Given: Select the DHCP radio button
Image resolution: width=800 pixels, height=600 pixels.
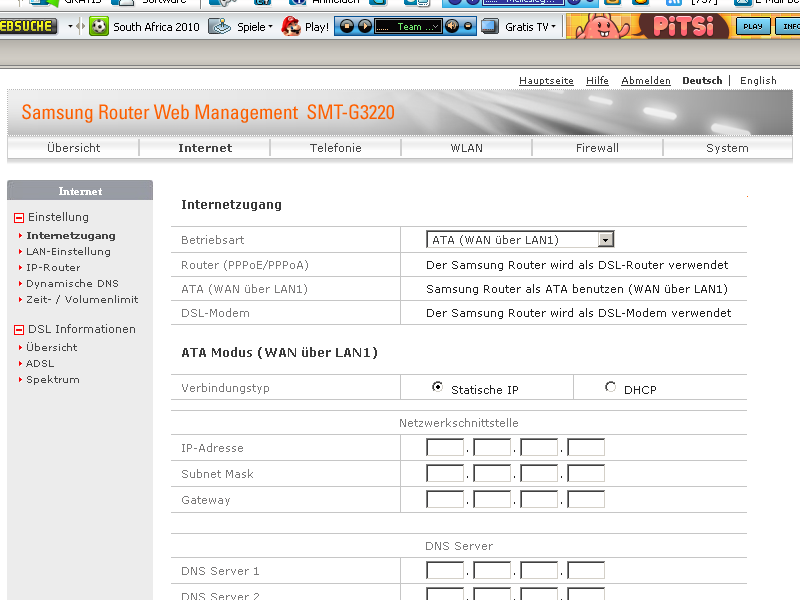Looking at the screenshot, I should click(610, 387).
